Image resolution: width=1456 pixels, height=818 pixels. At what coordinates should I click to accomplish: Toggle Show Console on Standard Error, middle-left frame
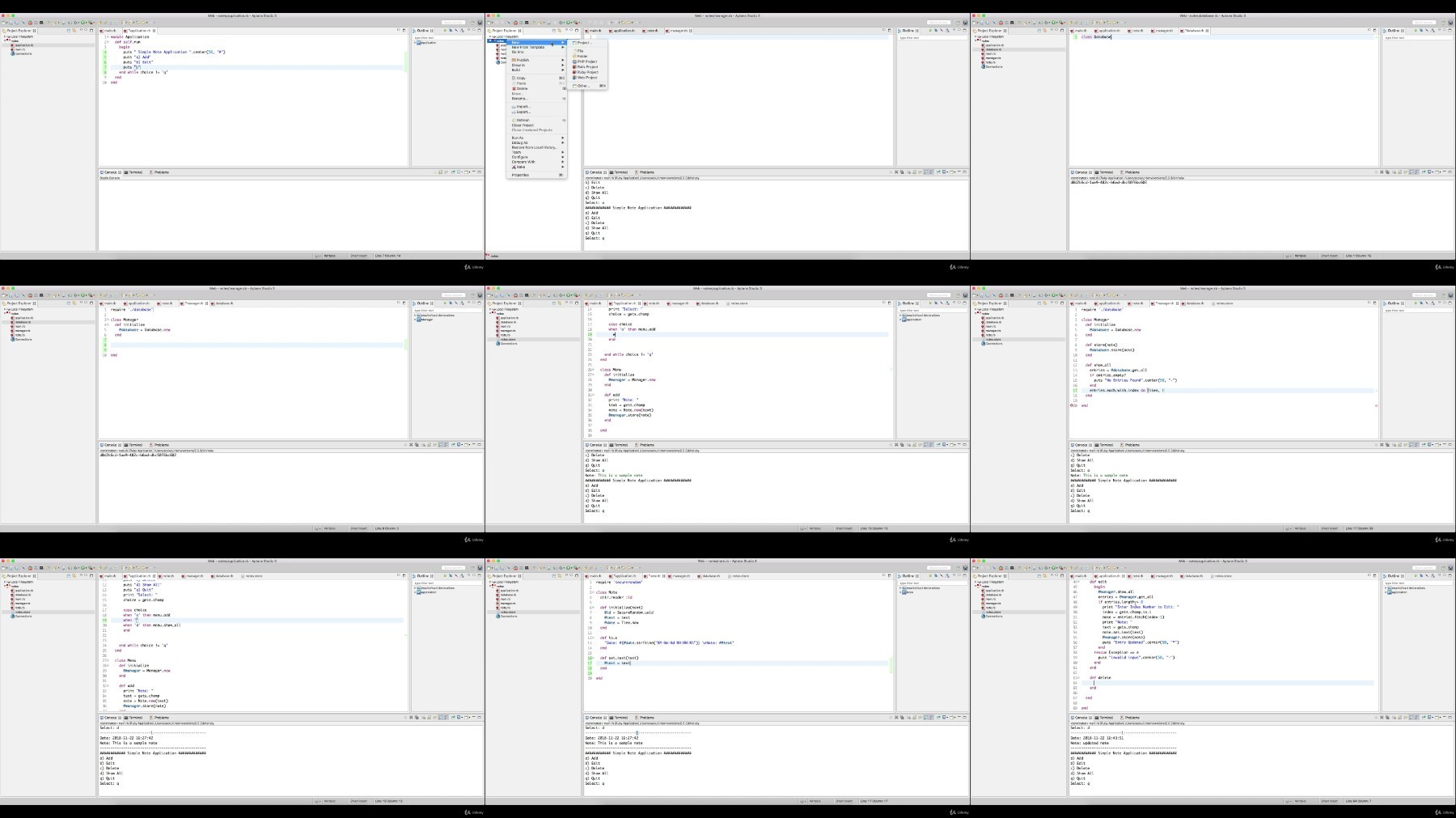[x=447, y=444]
